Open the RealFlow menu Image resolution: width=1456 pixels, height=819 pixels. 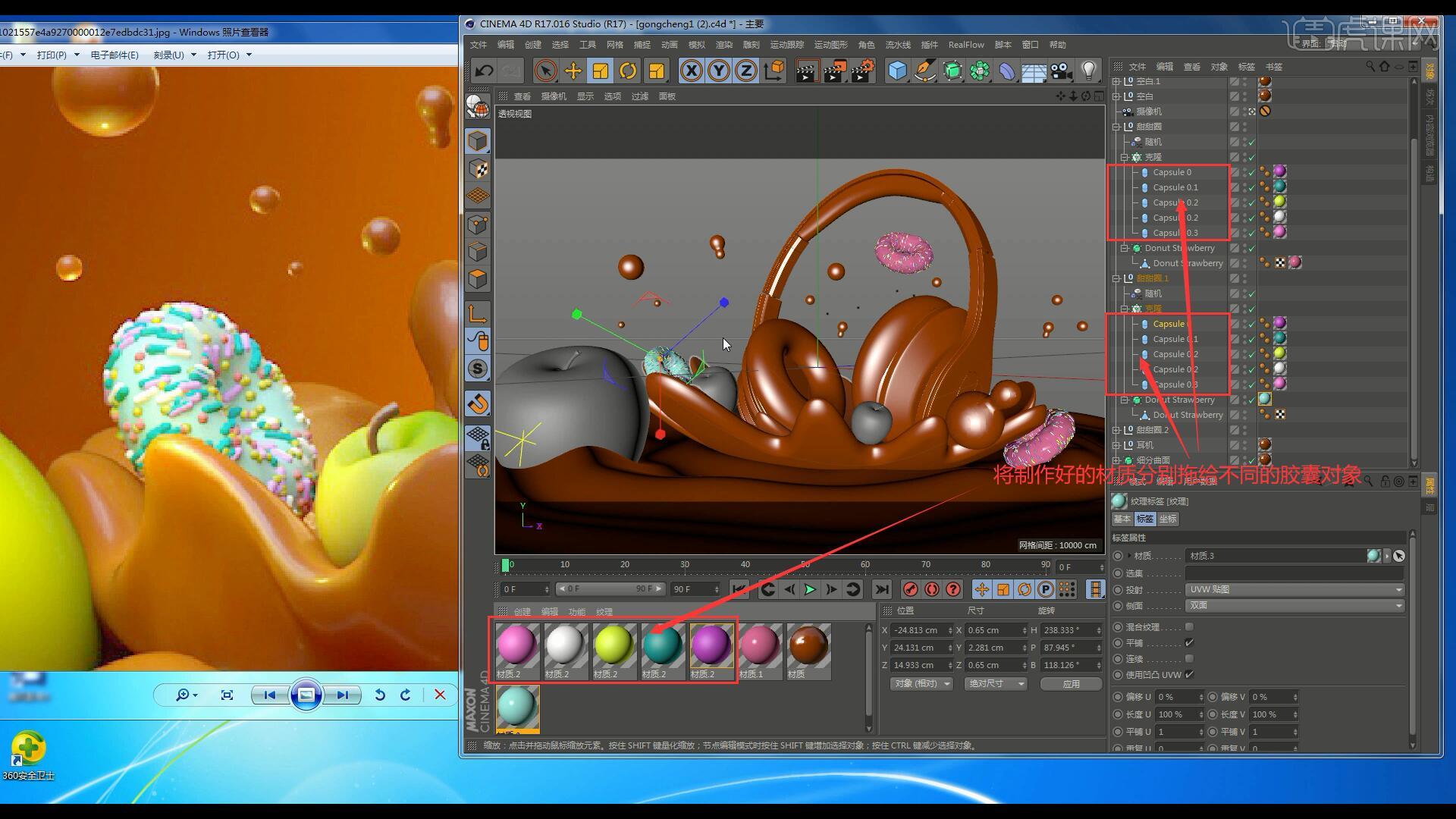pyautogui.click(x=966, y=45)
